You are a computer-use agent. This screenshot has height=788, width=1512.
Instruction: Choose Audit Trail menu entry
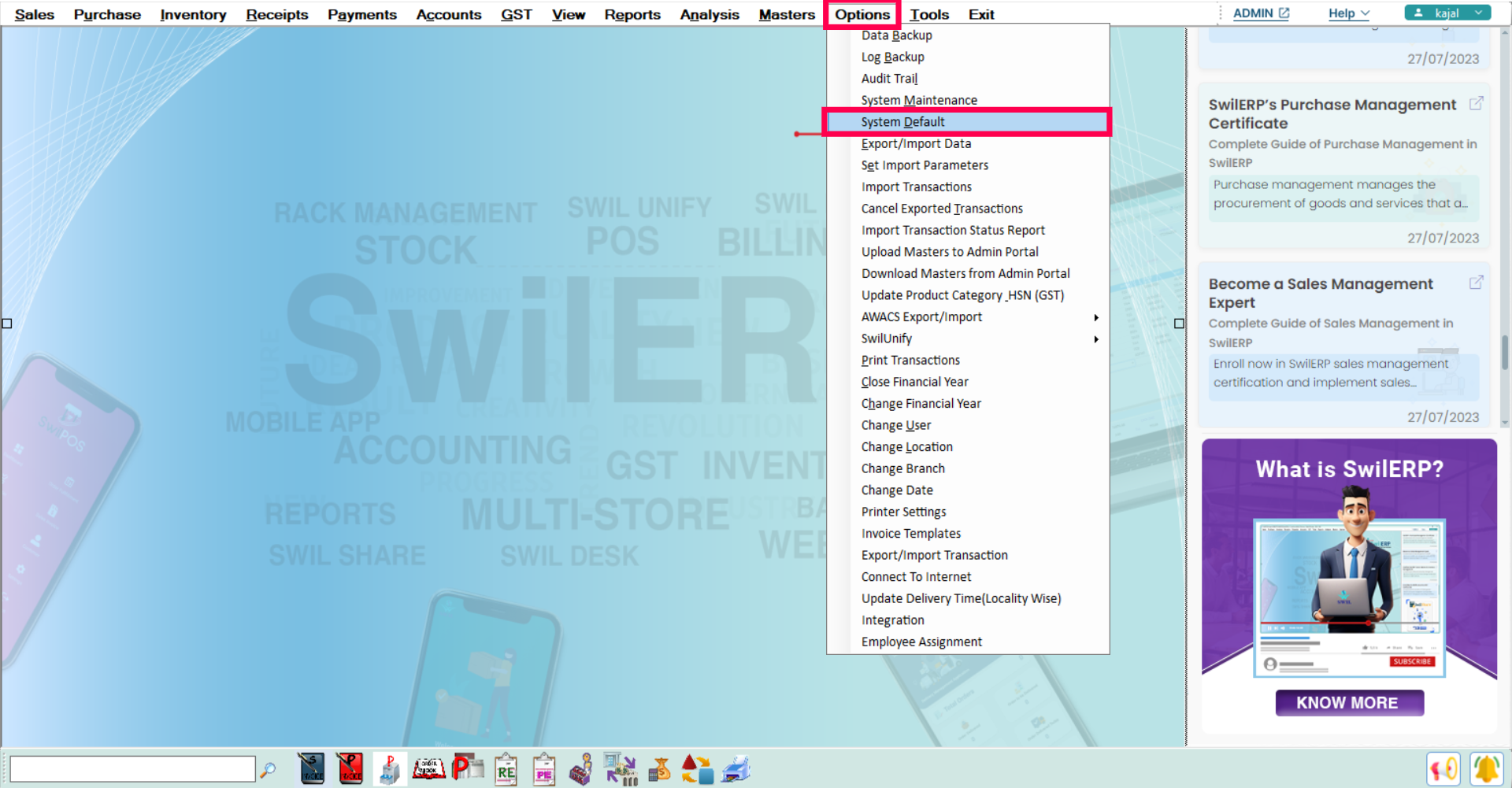coord(969,79)
